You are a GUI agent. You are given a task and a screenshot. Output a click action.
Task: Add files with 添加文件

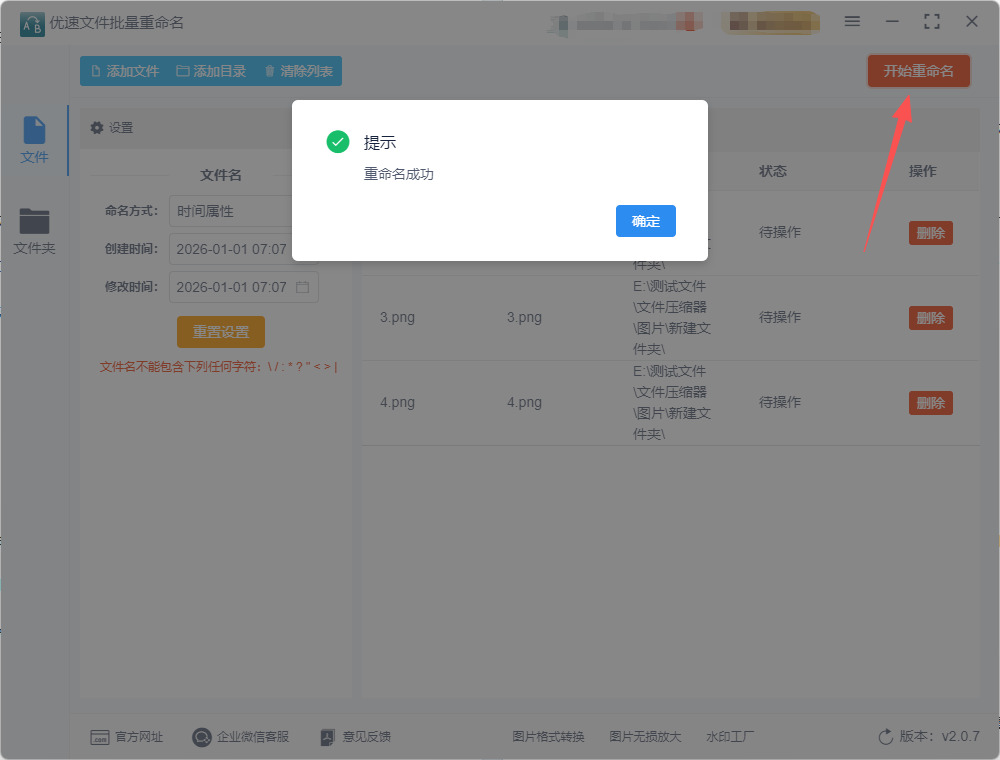click(125, 71)
